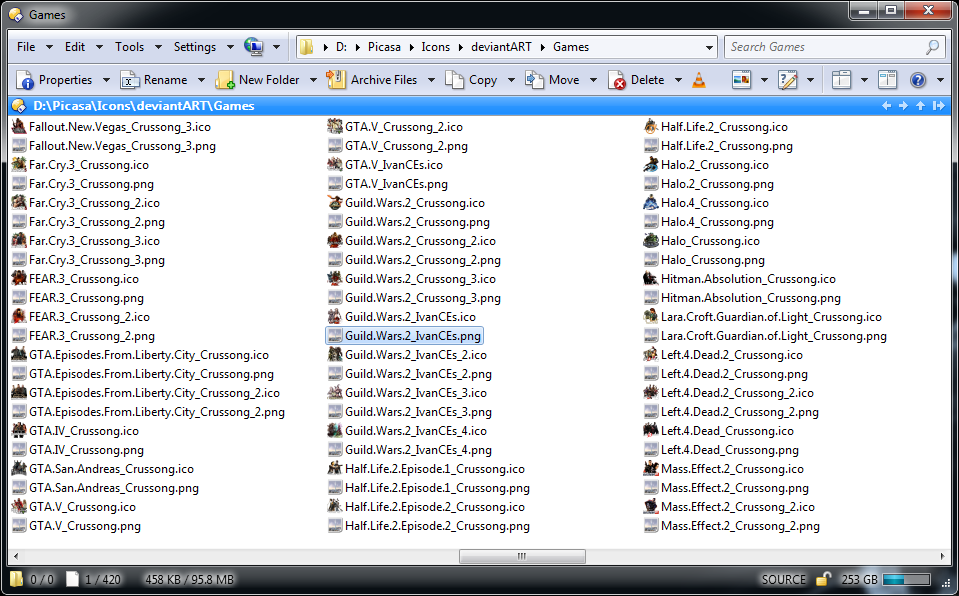959x596 pixels.
Task: Select Guild.Wars.2_IvanCEs.png file
Action: coord(404,335)
